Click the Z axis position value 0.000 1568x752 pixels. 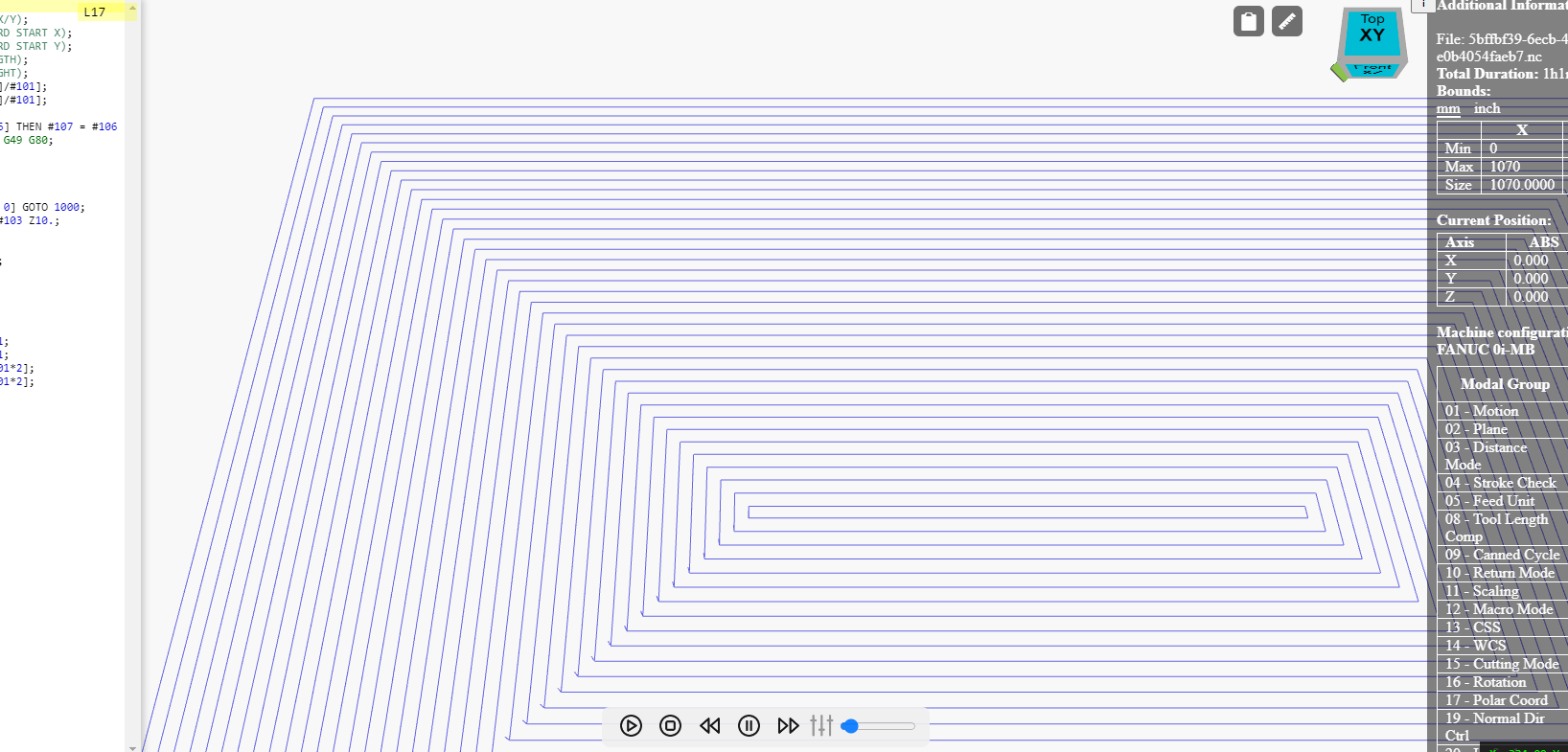pyautogui.click(x=1531, y=297)
